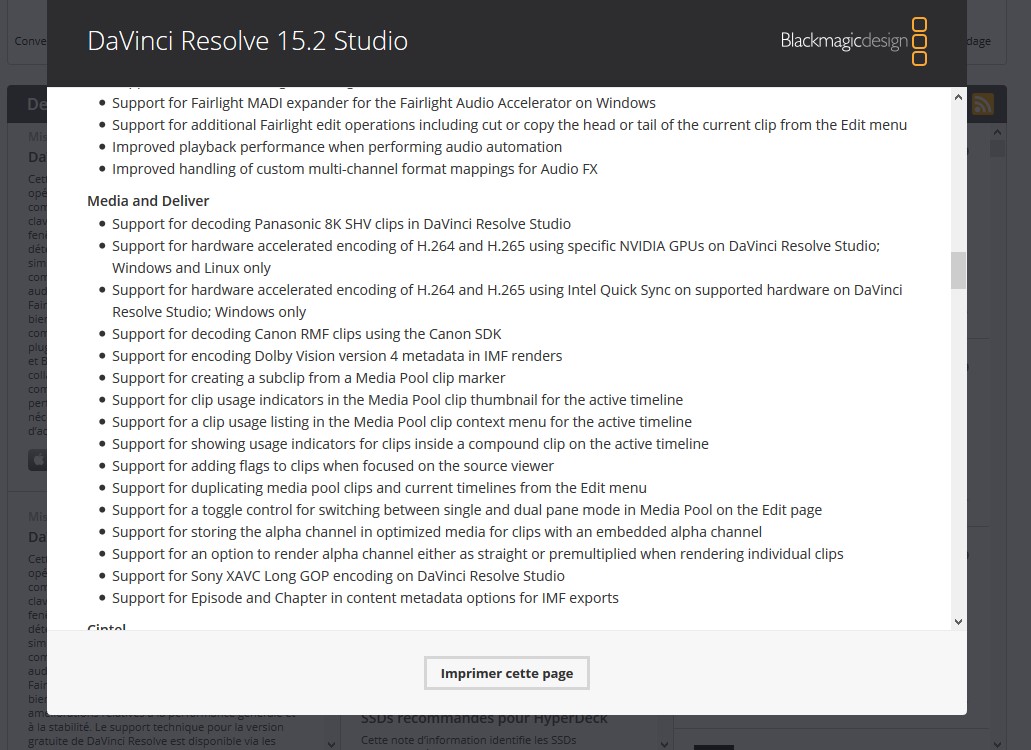
Task: Click "render alpha channel either as straight or premultiplied"
Action: click(477, 554)
